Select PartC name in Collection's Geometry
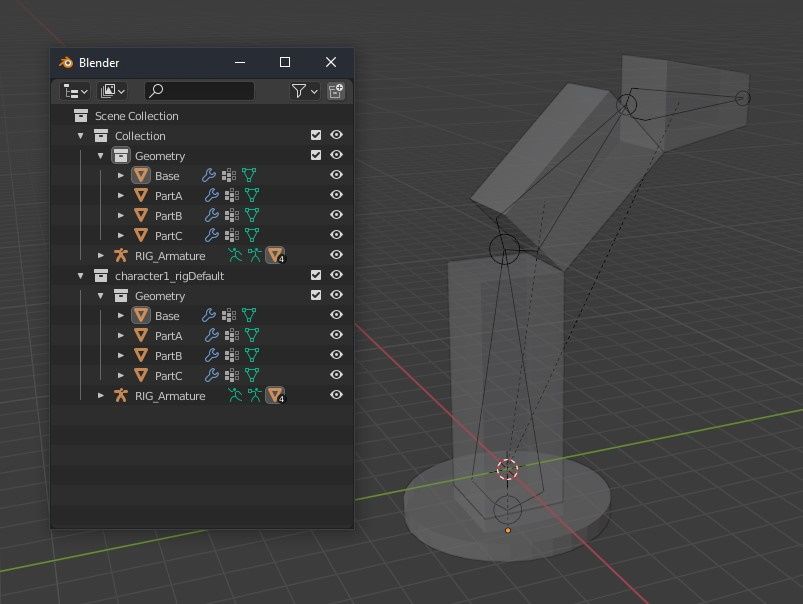This screenshot has height=604, width=803. (x=168, y=236)
